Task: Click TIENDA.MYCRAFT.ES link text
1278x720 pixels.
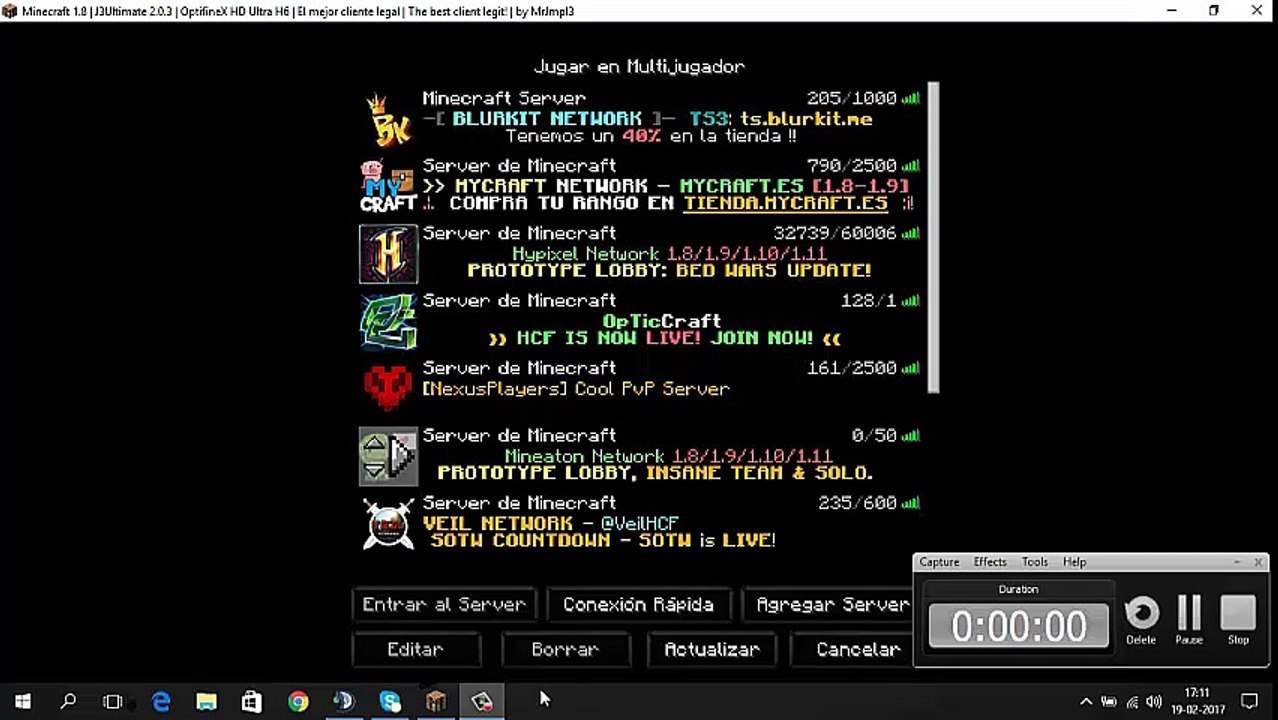Action: pyautogui.click(x=786, y=203)
